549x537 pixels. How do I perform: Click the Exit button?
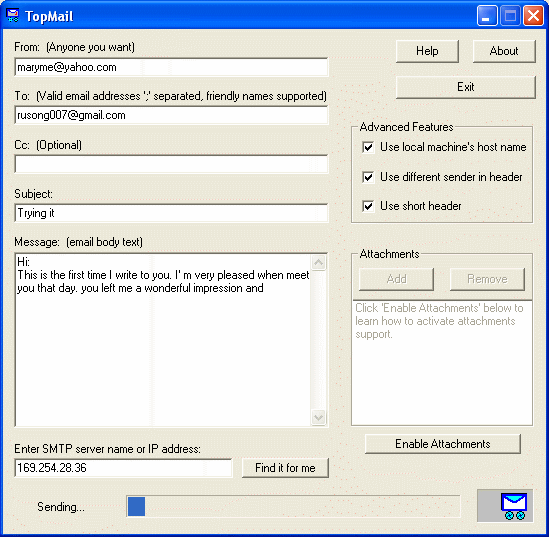pyautogui.click(x=466, y=87)
